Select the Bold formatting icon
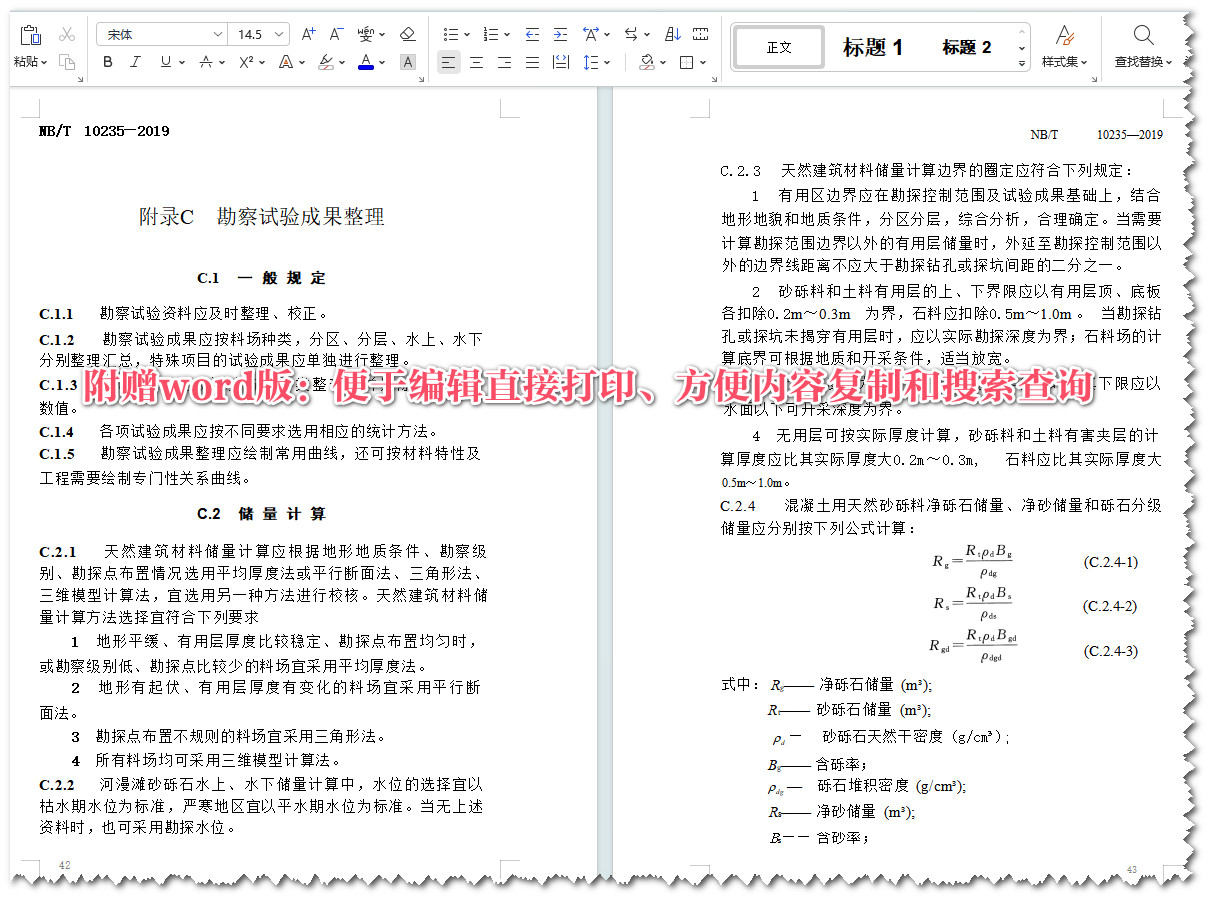The image size is (1212, 902). [108, 62]
